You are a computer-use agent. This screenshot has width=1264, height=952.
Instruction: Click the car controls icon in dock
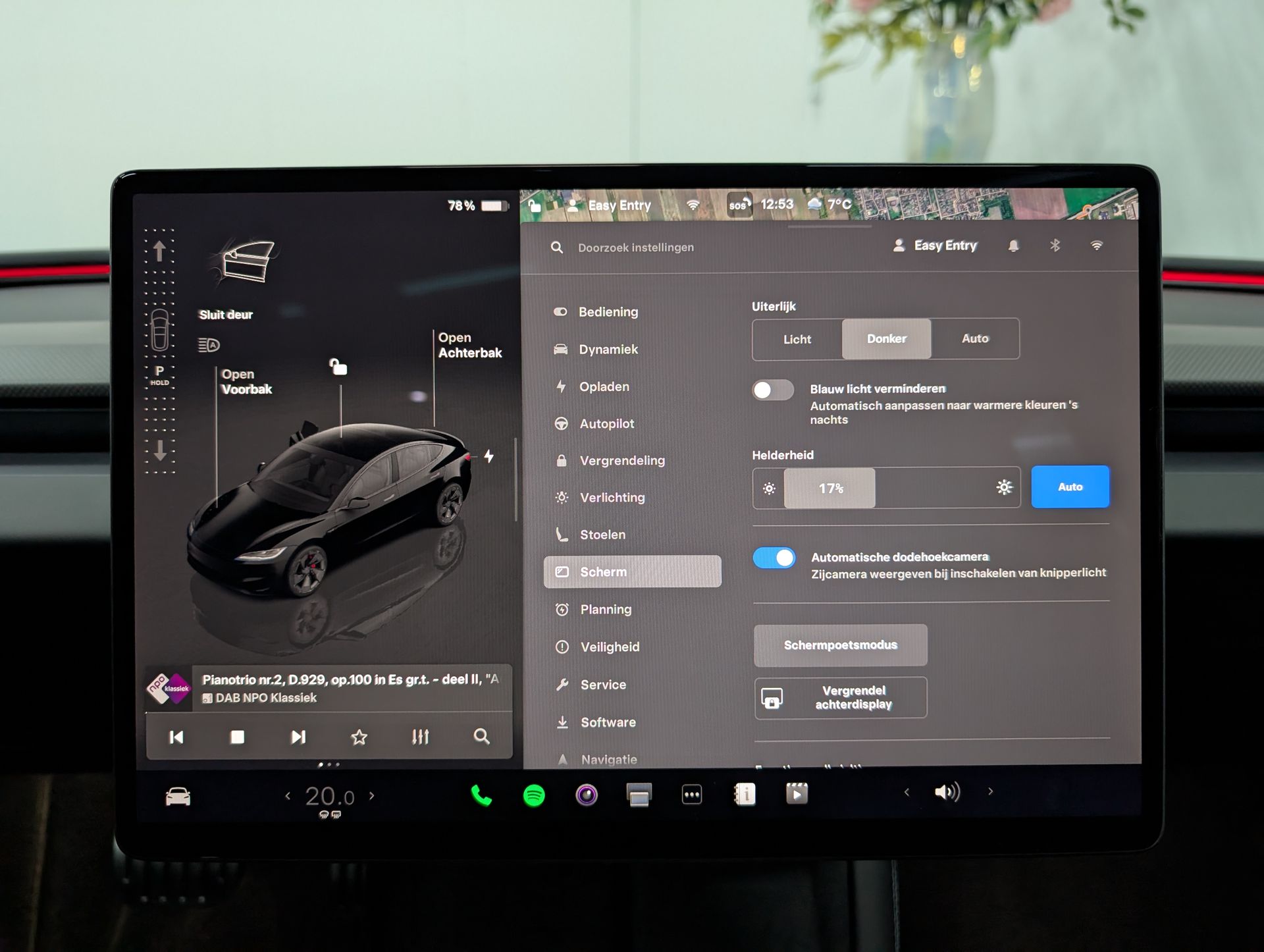pyautogui.click(x=178, y=797)
